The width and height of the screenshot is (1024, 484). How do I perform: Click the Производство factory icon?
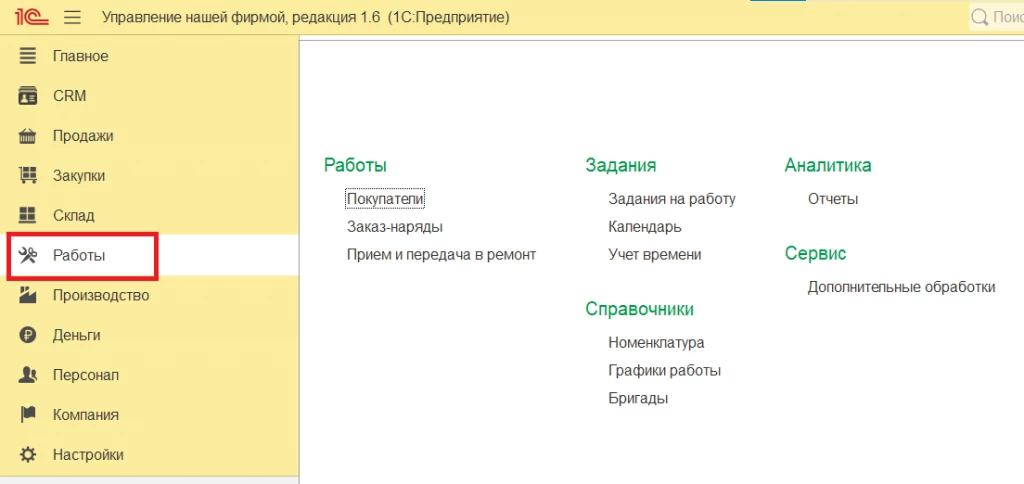27,295
